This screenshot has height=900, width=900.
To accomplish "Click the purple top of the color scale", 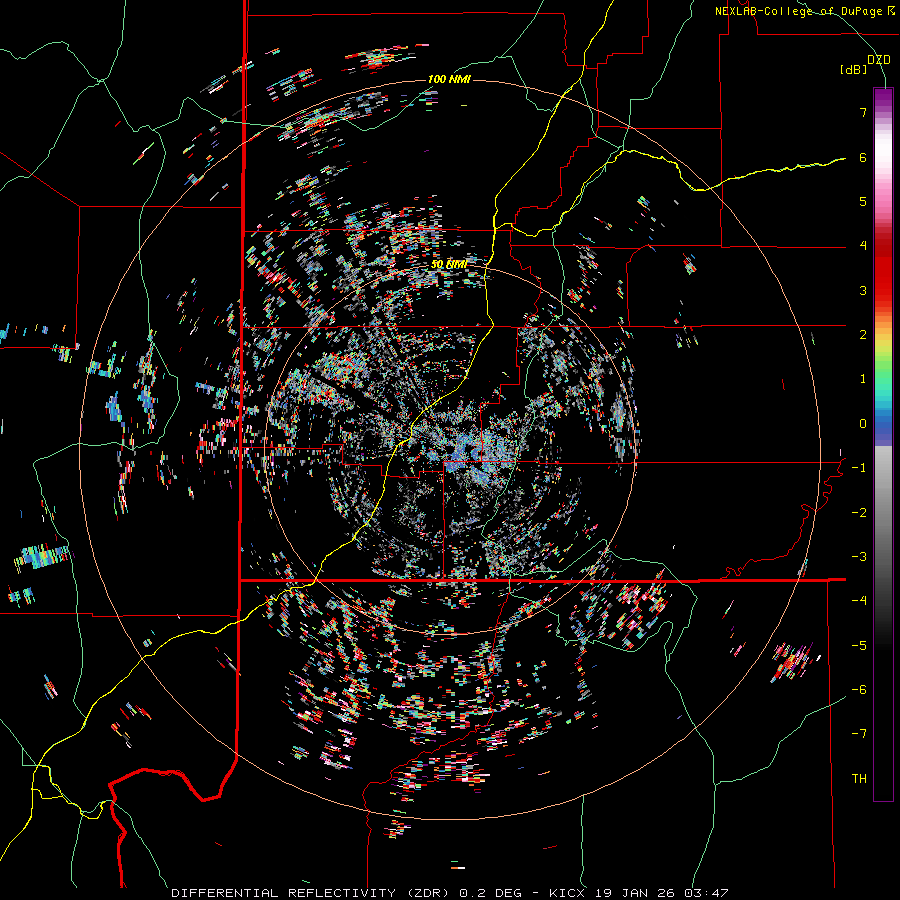I will pos(883,98).
